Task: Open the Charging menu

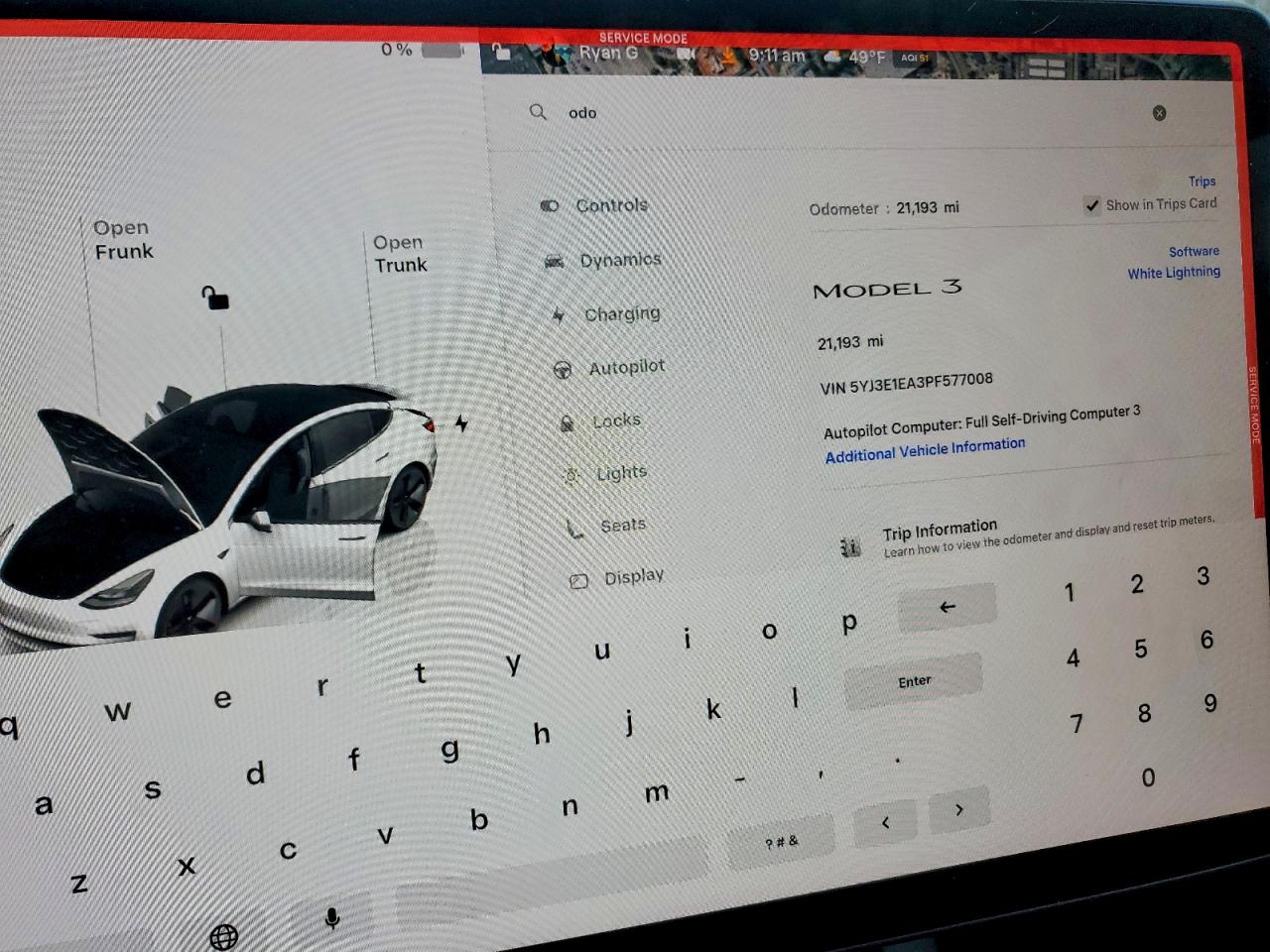Action: [x=606, y=314]
